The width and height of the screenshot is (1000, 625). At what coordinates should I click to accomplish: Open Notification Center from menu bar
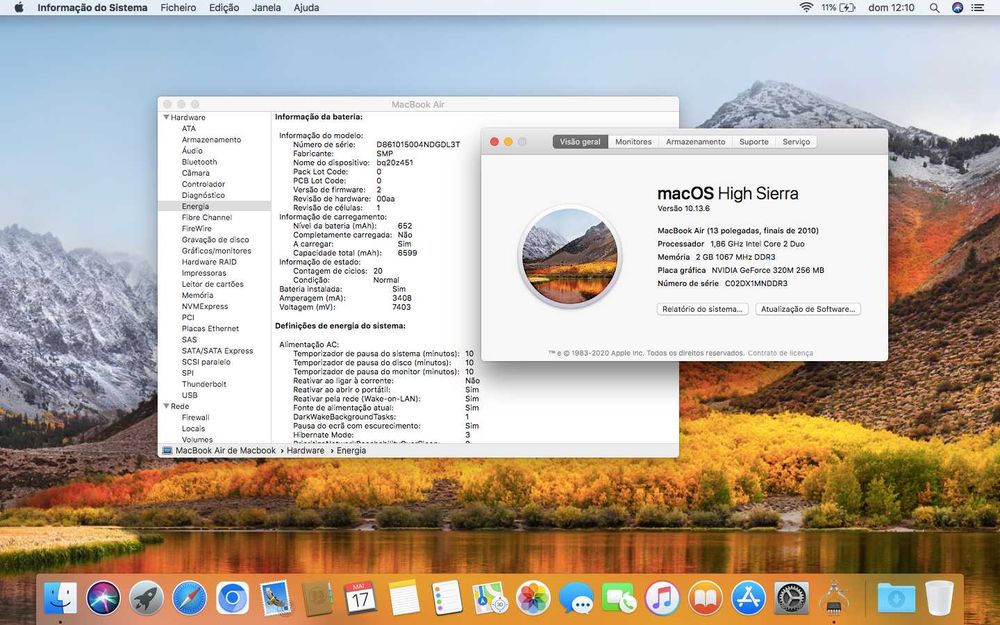(977, 8)
